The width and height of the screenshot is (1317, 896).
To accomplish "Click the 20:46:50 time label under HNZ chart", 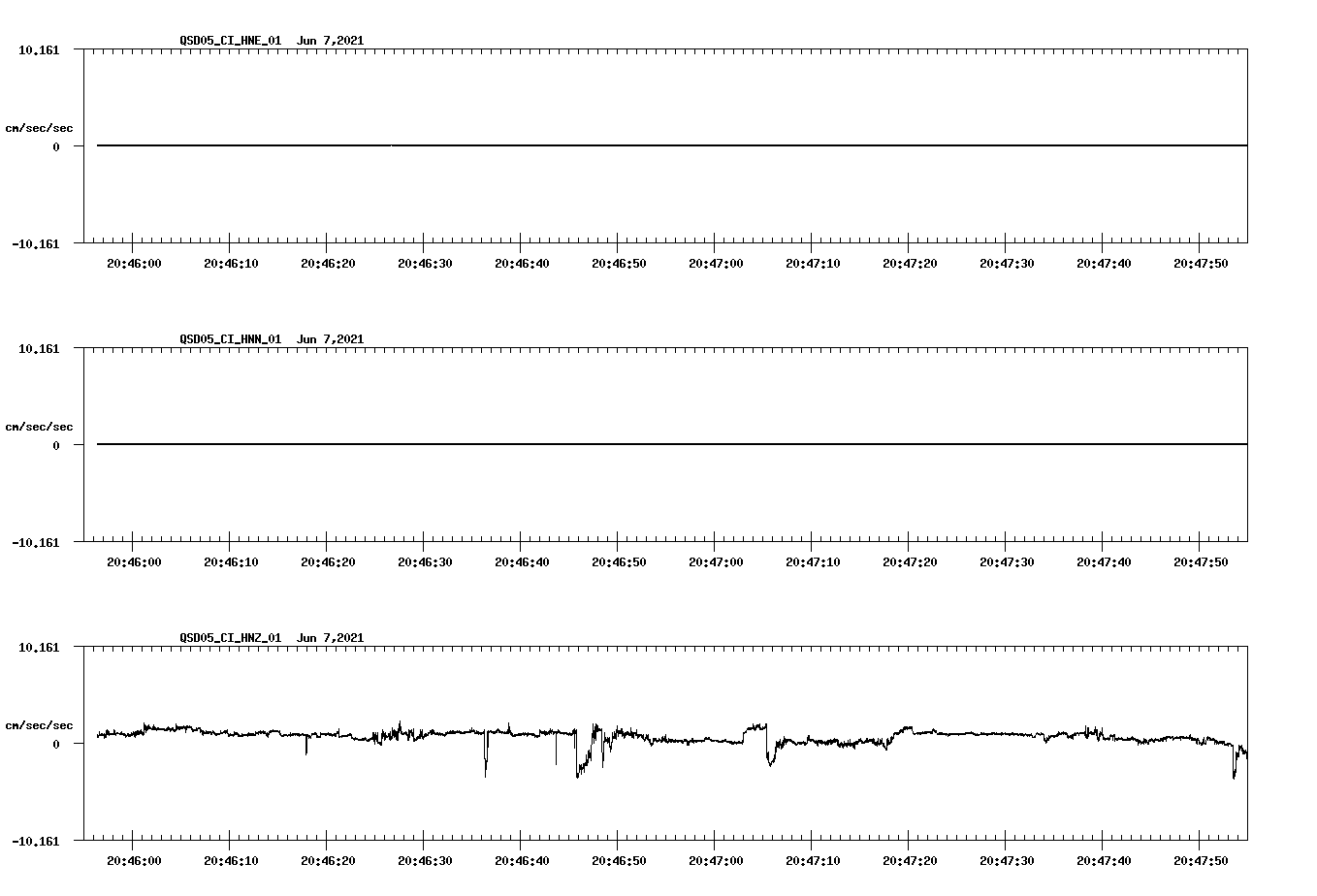I will click(619, 861).
